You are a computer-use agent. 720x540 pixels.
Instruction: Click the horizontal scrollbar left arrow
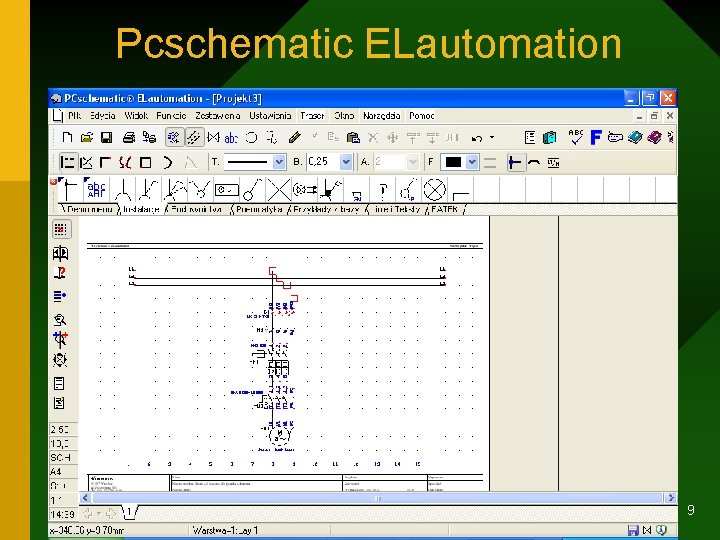click(85, 498)
